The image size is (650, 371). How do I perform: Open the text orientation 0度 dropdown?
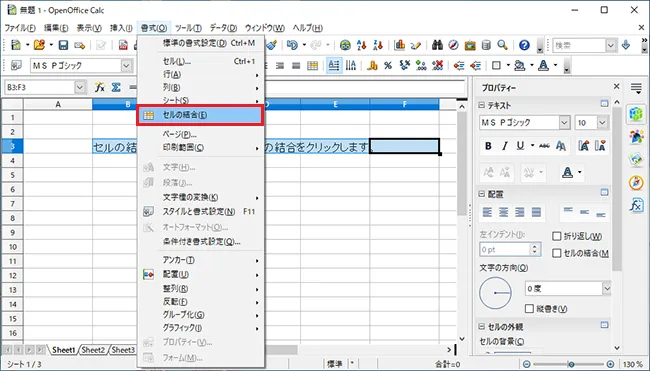(x=606, y=289)
